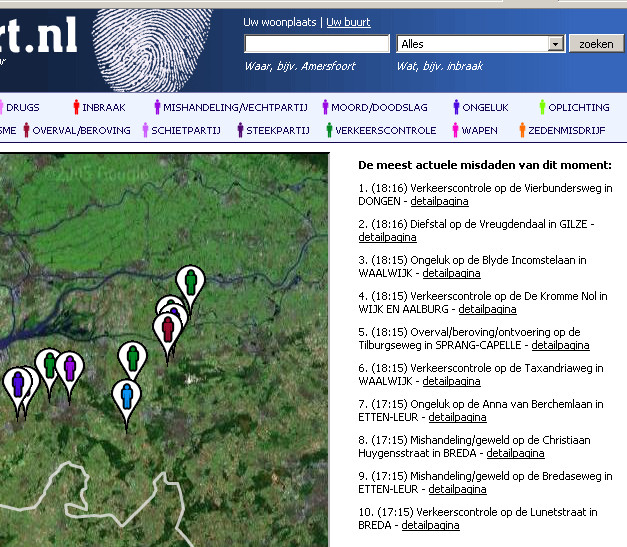Click the orange Zedenmisdrijf legend icon

[522, 130]
